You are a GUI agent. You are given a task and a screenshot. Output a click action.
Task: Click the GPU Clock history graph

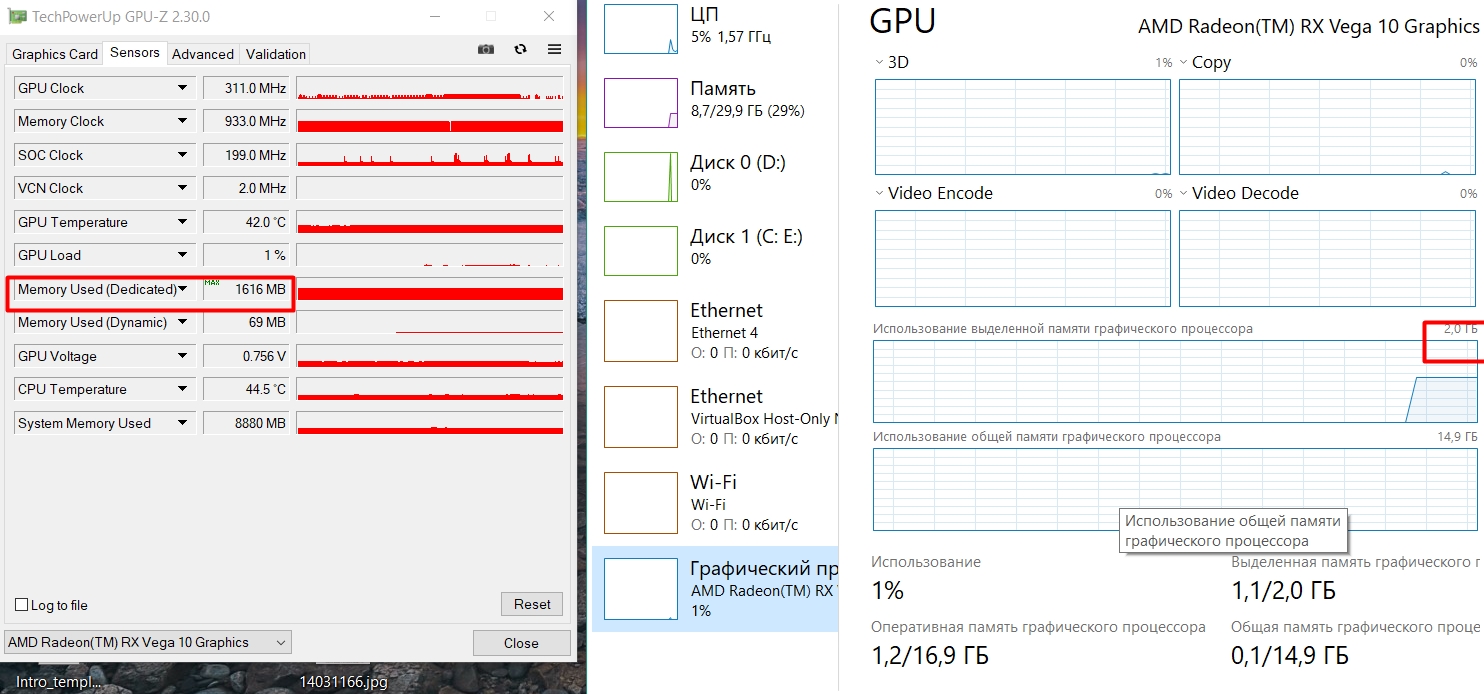point(430,88)
